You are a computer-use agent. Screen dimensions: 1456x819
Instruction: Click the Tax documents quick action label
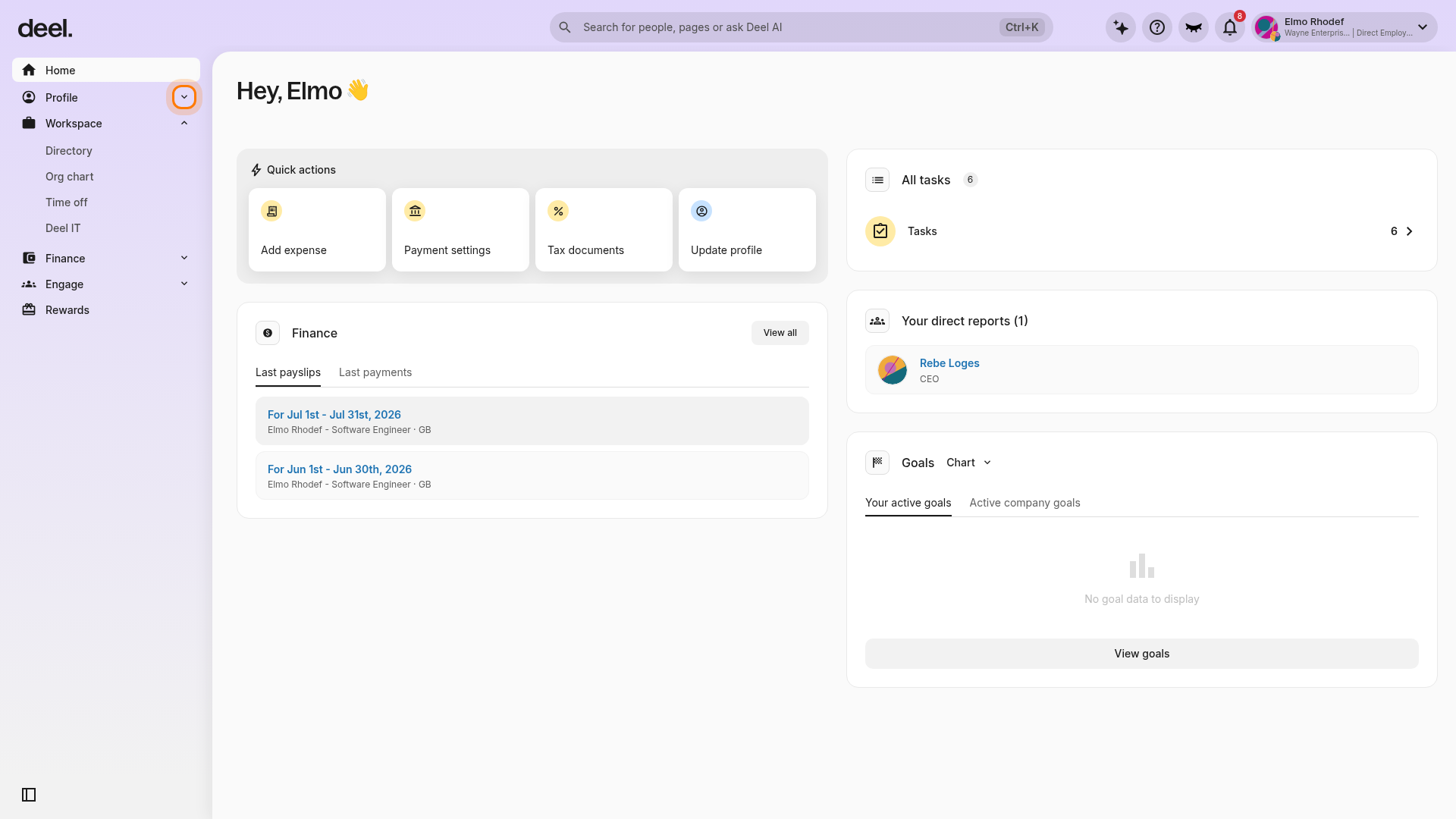[x=586, y=250]
